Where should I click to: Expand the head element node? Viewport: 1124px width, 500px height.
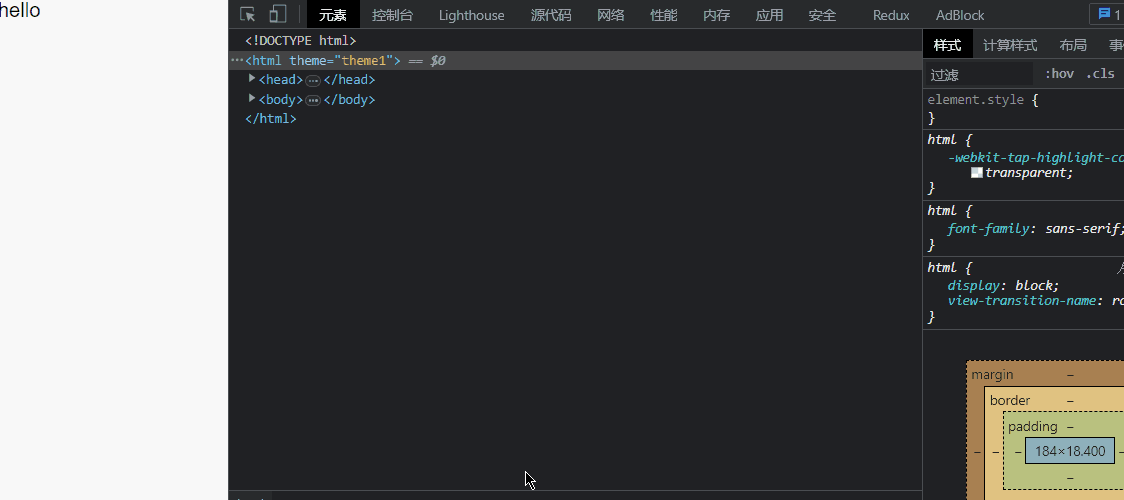click(x=252, y=78)
